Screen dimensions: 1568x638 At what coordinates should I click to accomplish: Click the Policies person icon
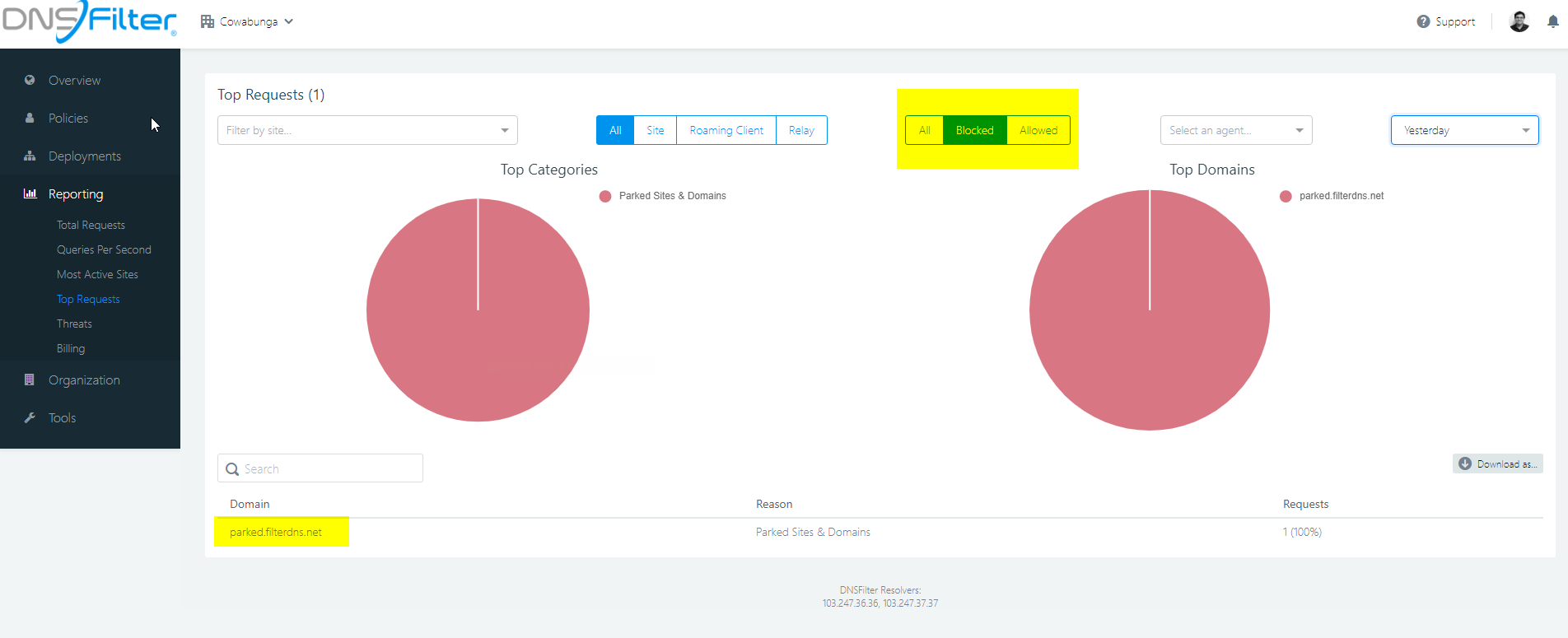[x=30, y=118]
